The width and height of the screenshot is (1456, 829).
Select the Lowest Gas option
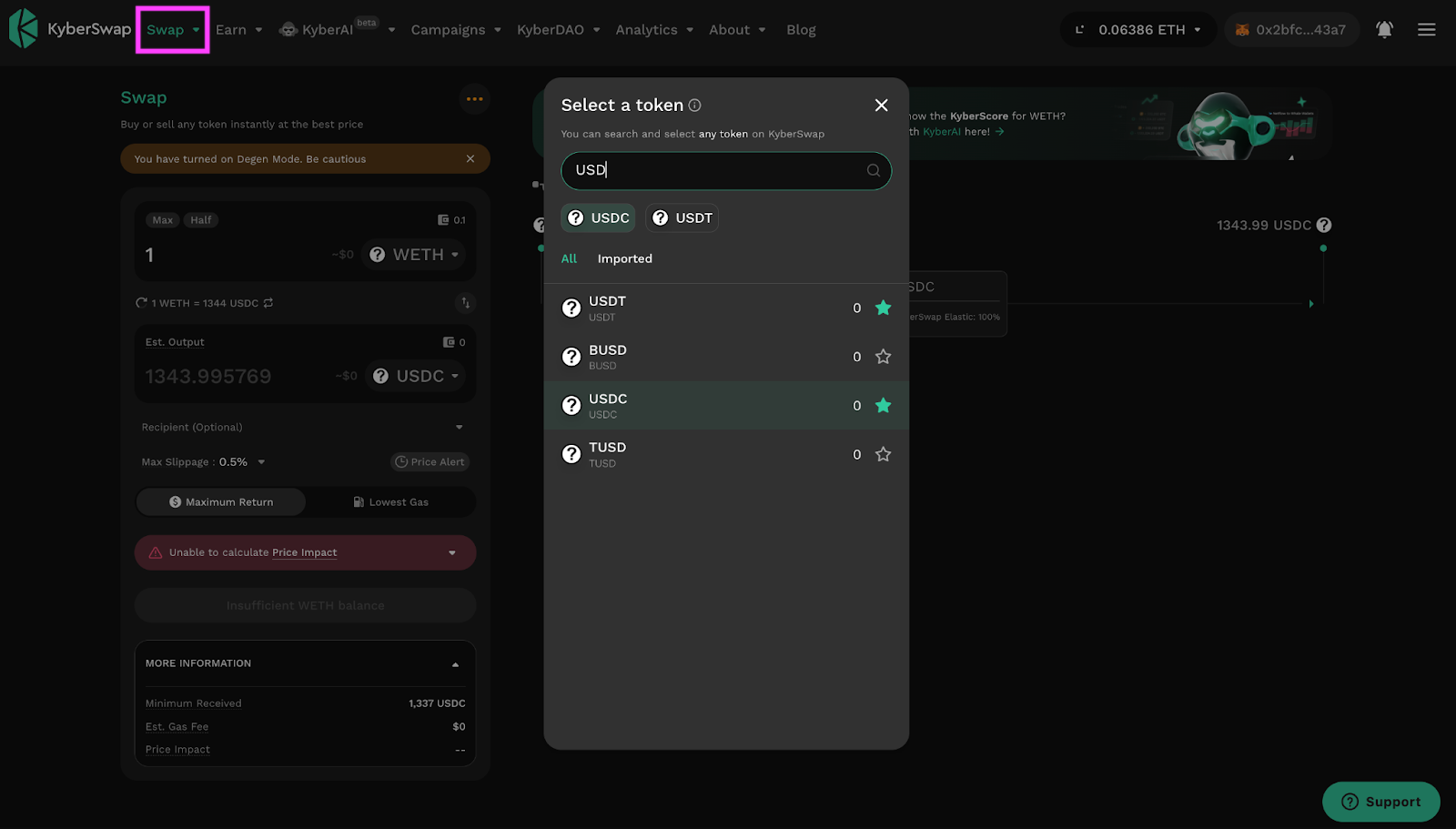[x=390, y=502]
